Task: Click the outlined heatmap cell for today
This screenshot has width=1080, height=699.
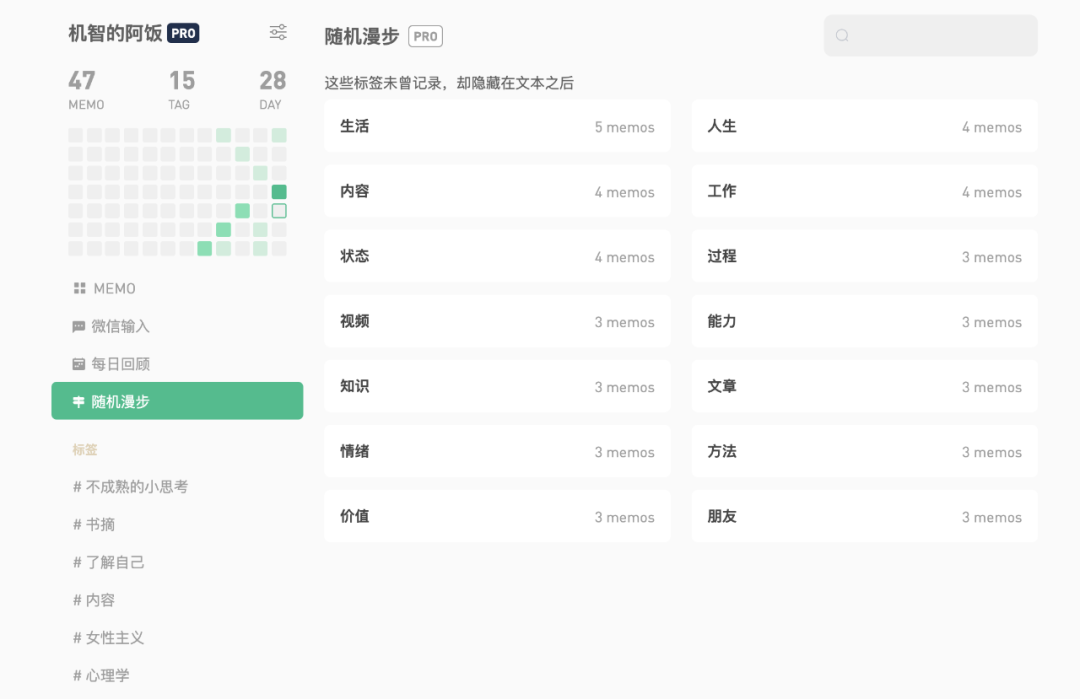Action: click(279, 211)
